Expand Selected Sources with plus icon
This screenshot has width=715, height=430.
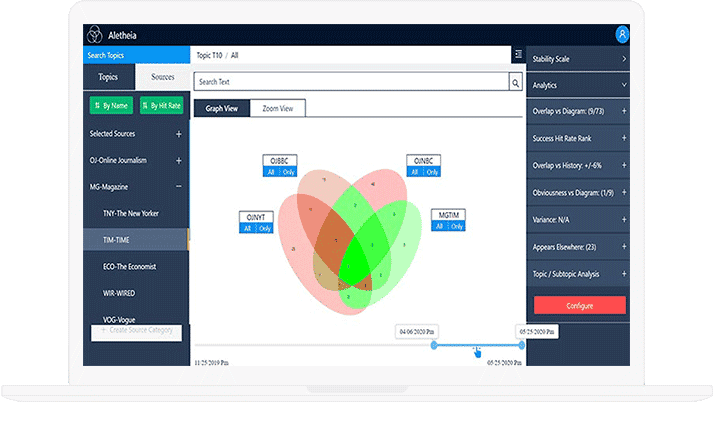pos(179,134)
